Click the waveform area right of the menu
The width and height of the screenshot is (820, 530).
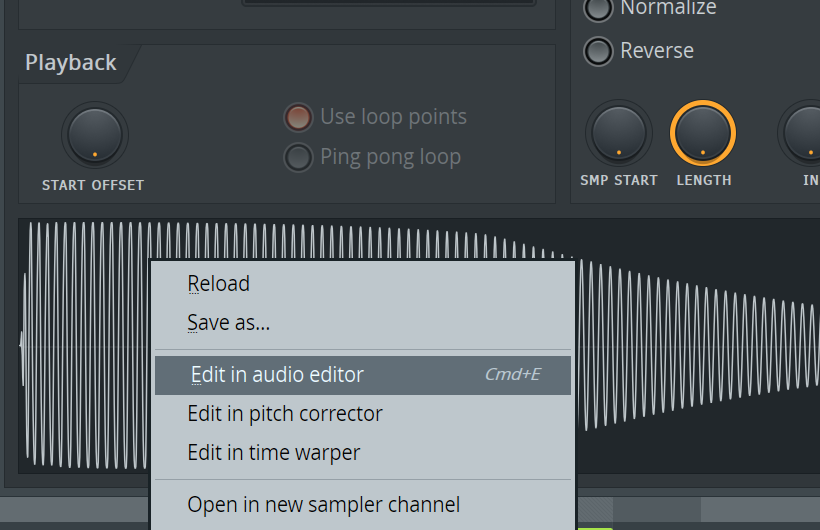[698, 345]
